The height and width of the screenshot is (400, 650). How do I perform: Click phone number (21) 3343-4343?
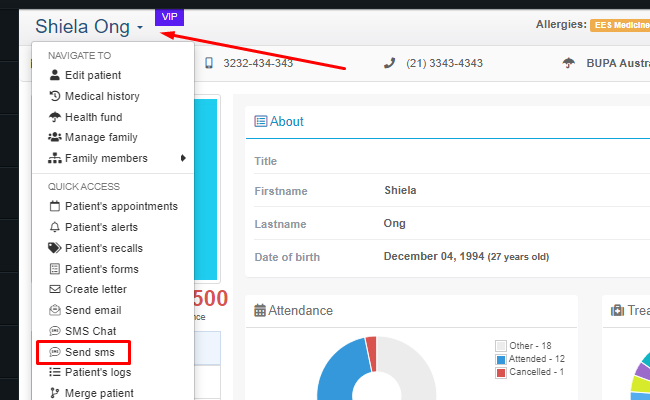pos(444,63)
